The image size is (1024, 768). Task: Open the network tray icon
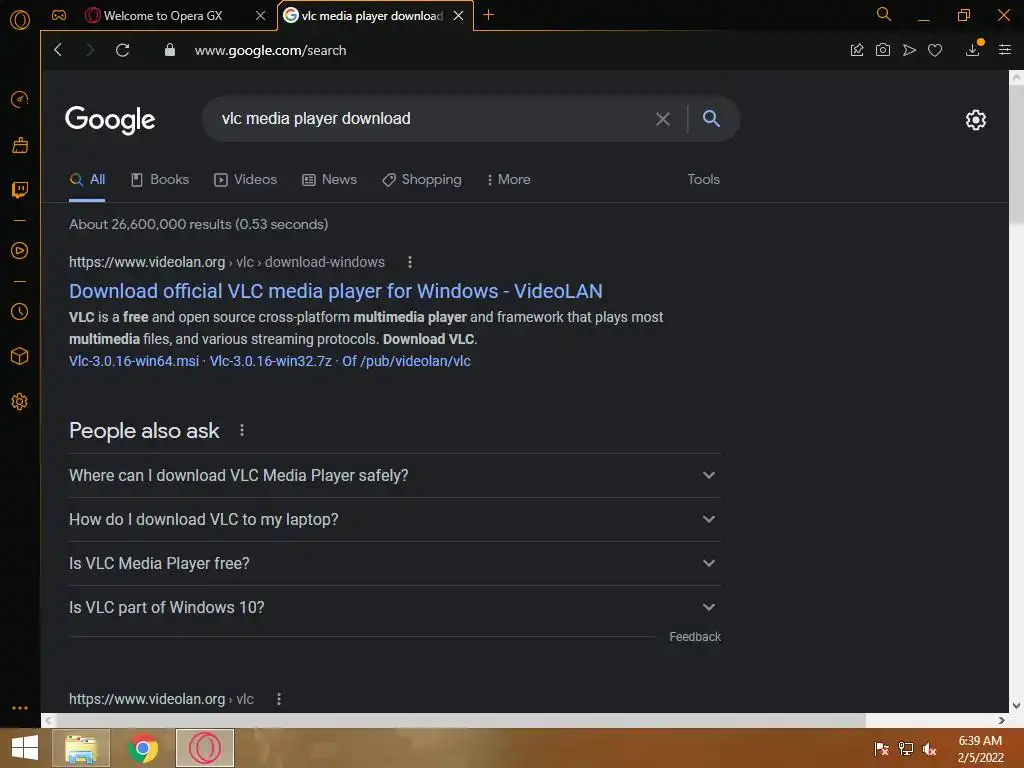pyautogui.click(x=906, y=748)
